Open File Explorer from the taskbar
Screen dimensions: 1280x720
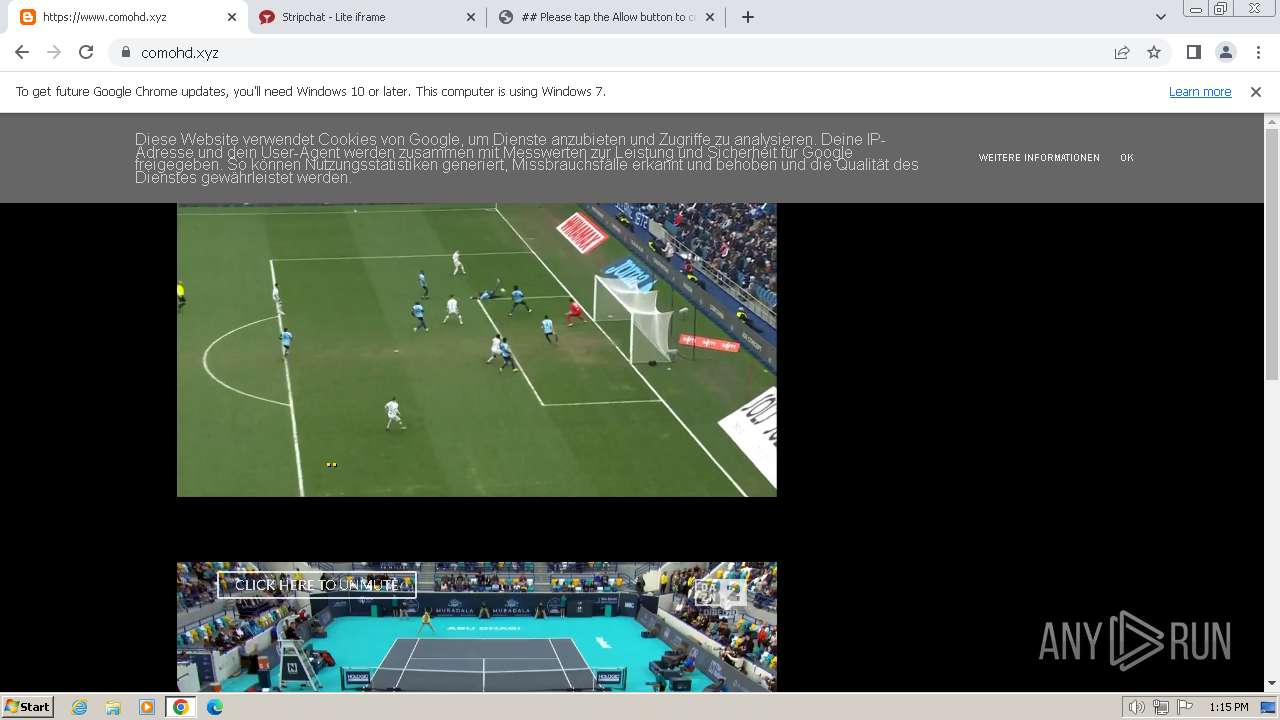(113, 707)
